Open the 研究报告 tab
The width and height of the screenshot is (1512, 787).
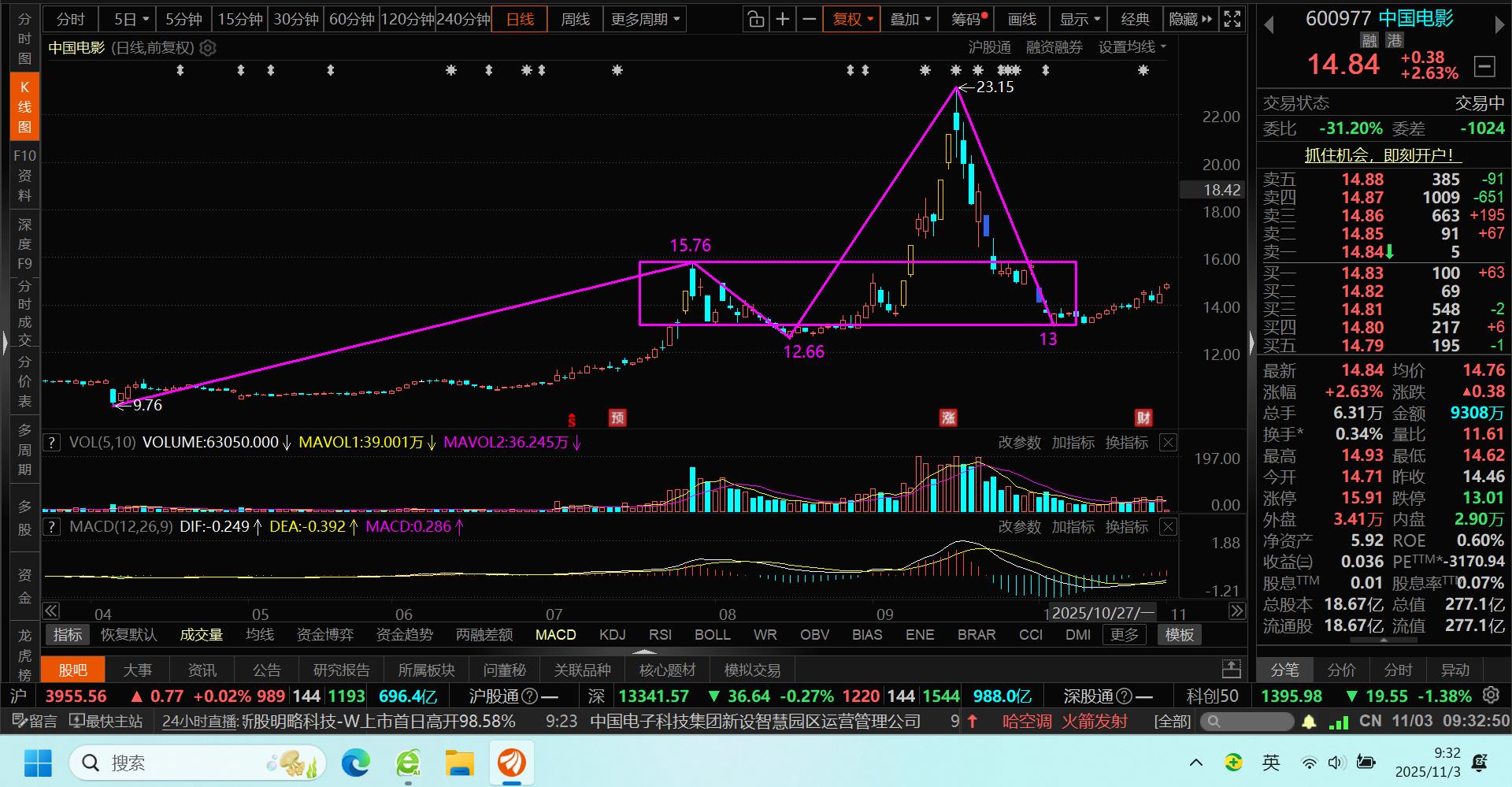(341, 670)
